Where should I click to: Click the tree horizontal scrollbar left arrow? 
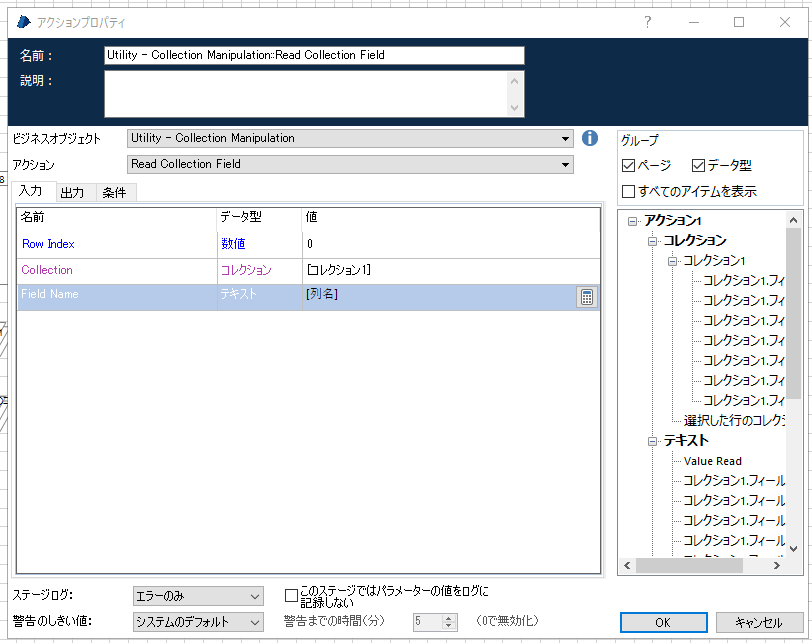pyautogui.click(x=627, y=566)
